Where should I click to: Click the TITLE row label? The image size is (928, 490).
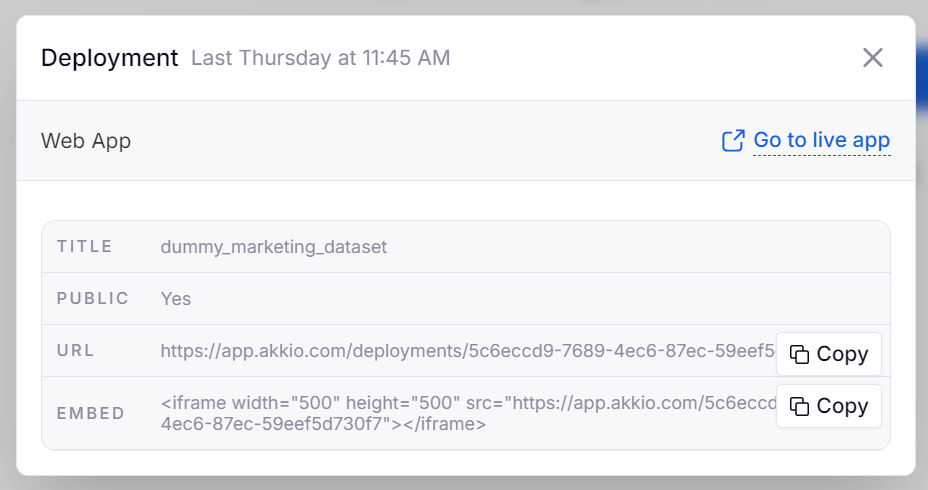pos(85,246)
